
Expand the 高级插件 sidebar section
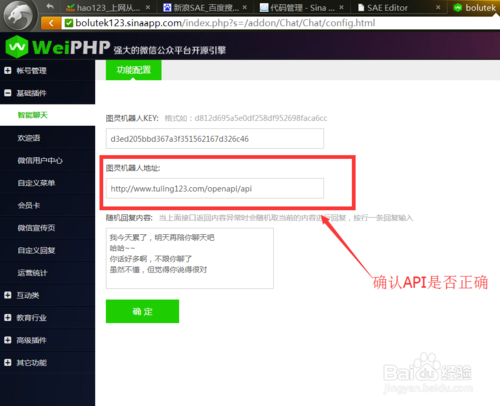tap(47, 340)
